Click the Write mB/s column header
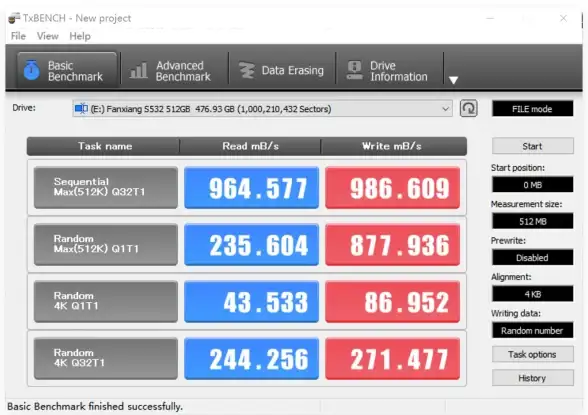The image size is (588, 415). point(394,146)
